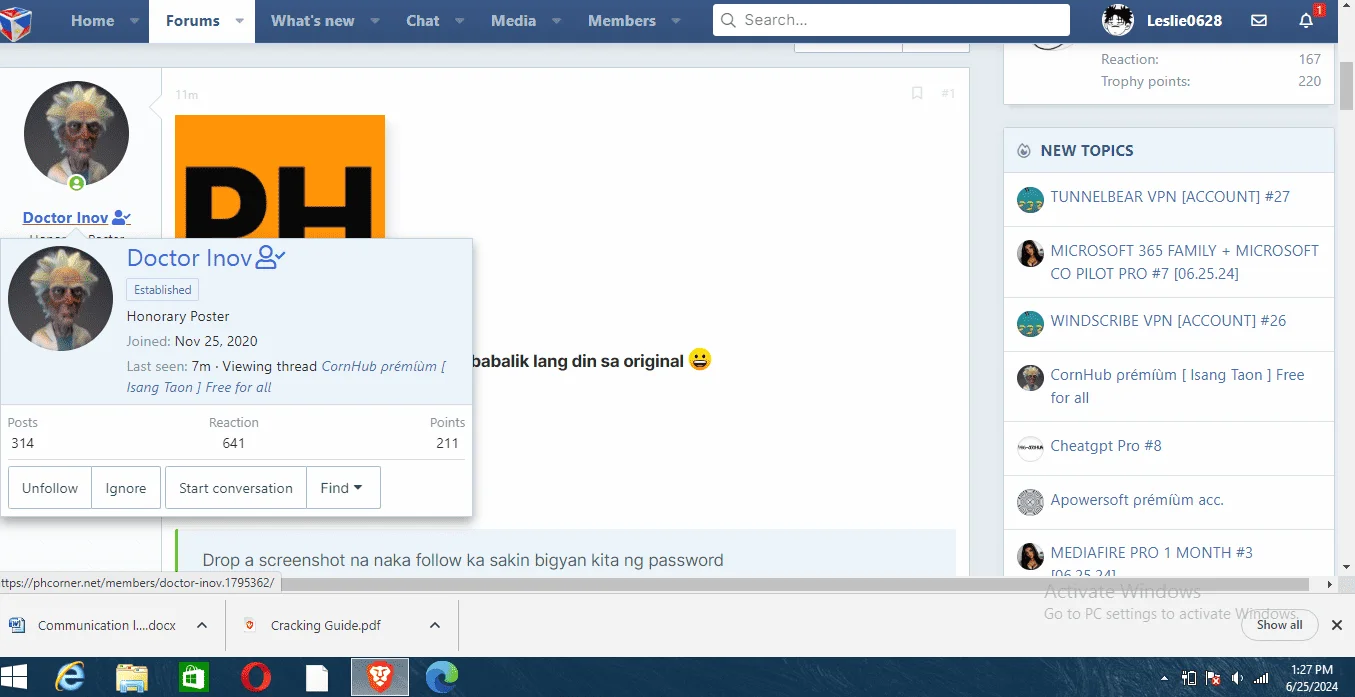1355x697 pixels.
Task: Expand the What's new dropdown arrow
Action: click(x=374, y=21)
